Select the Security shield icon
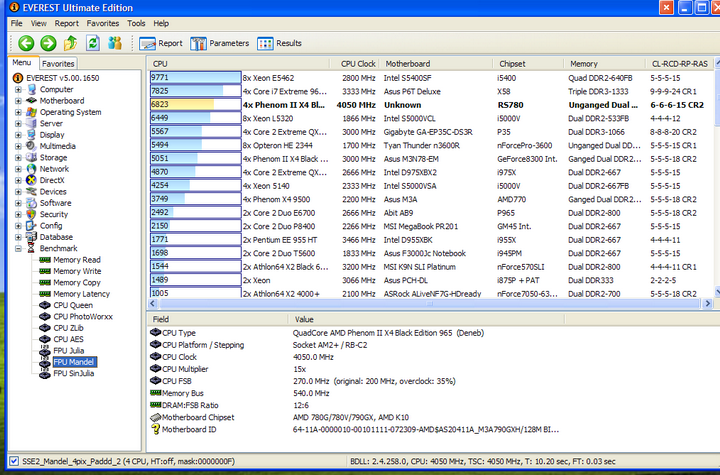 click(31, 214)
